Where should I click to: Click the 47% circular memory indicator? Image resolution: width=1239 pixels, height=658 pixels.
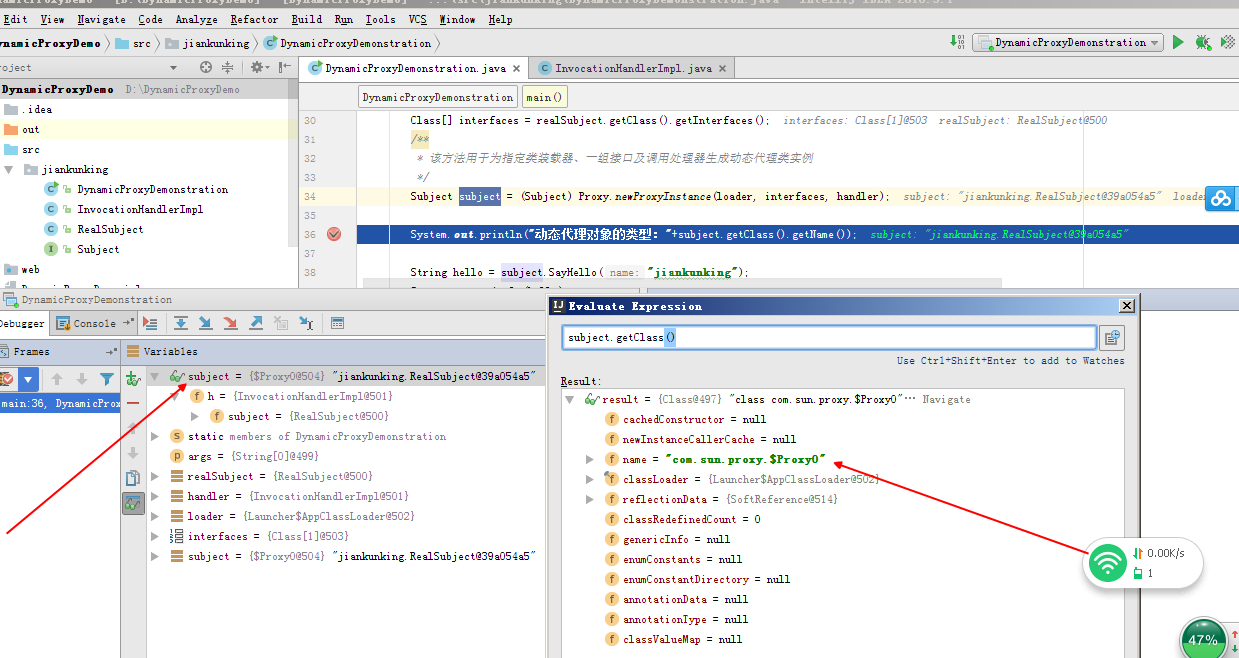click(1203, 640)
